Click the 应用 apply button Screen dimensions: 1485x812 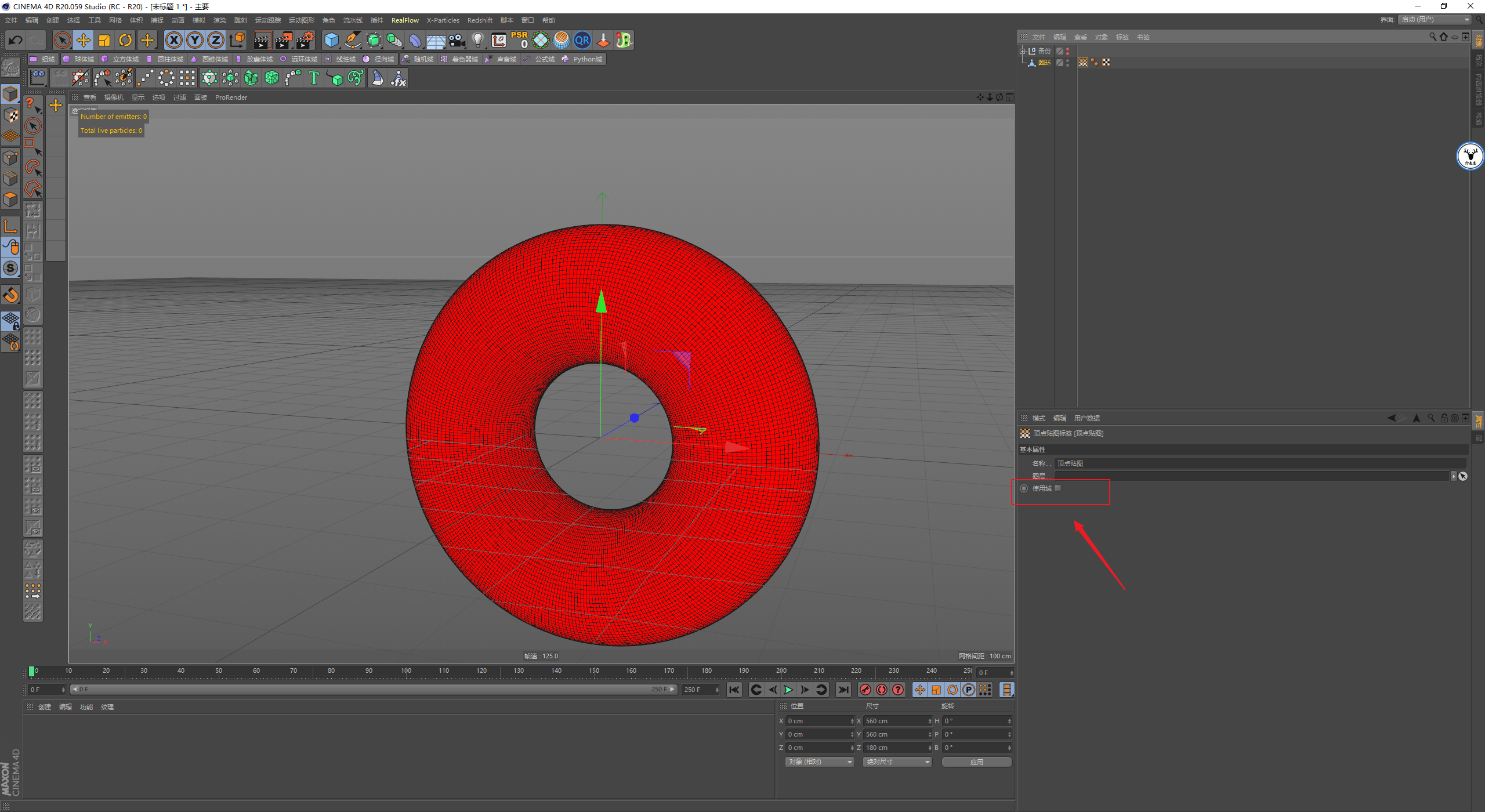tap(976, 762)
